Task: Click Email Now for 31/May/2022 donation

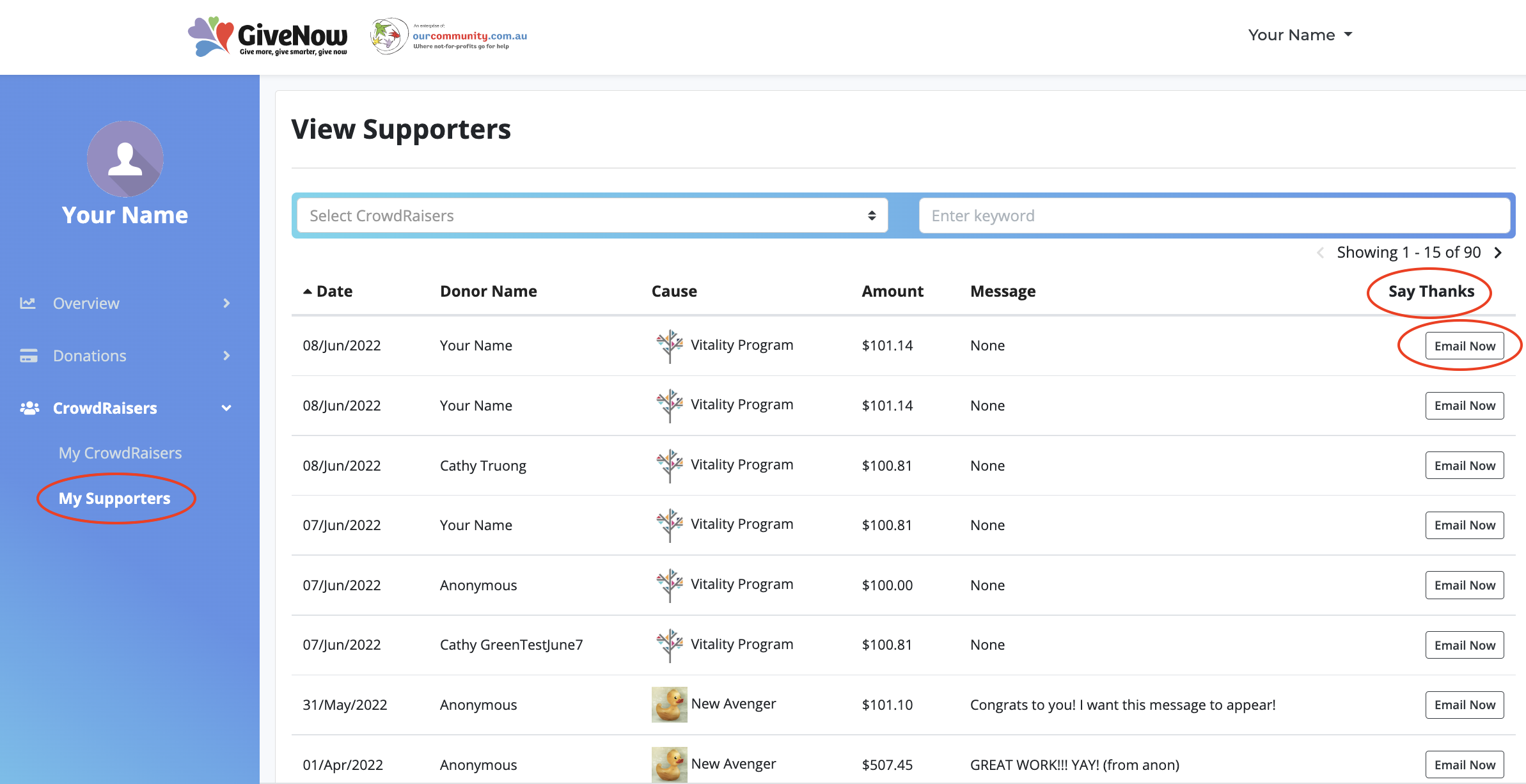Action: tap(1465, 705)
